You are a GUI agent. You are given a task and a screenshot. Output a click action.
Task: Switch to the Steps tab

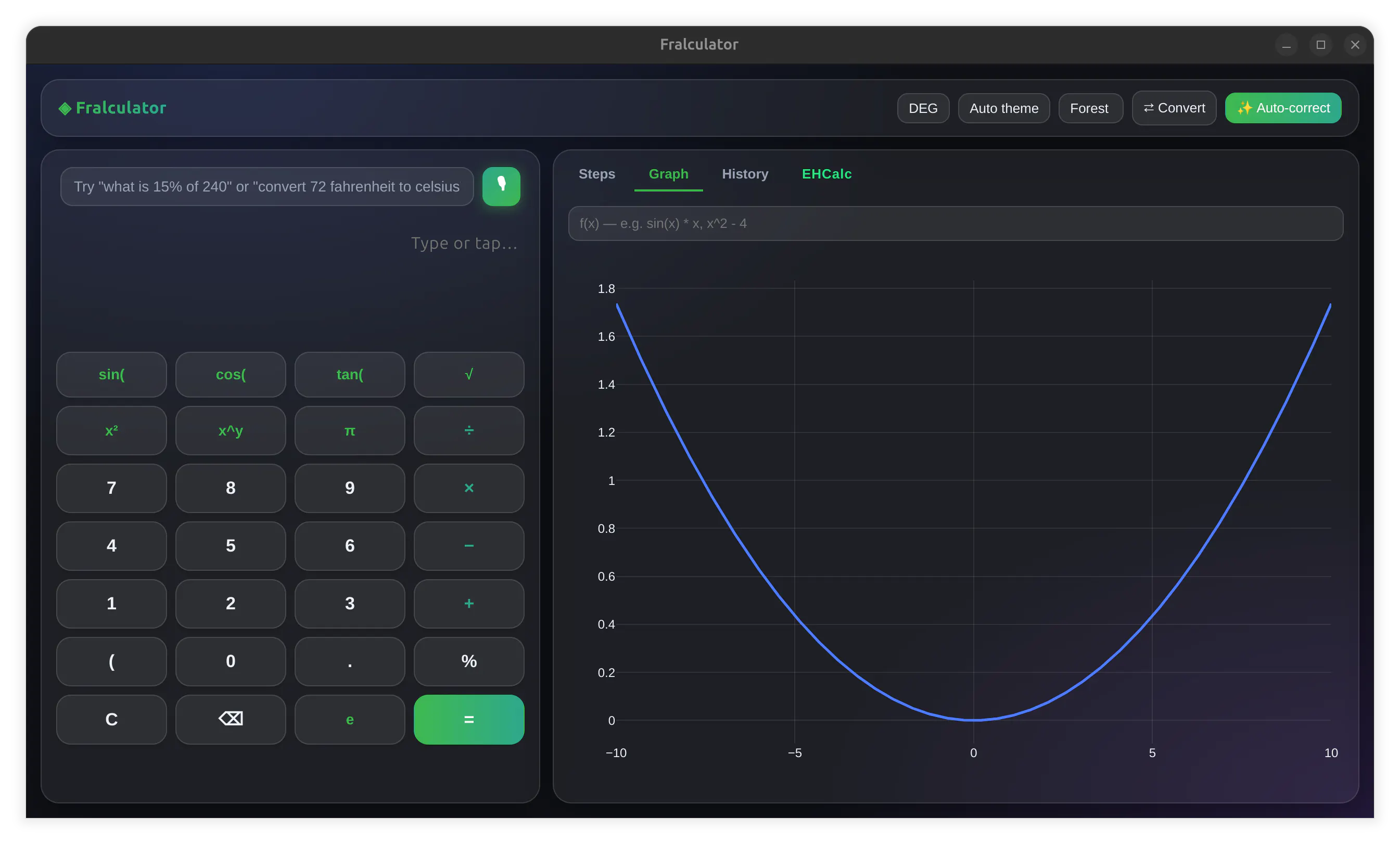(596, 174)
